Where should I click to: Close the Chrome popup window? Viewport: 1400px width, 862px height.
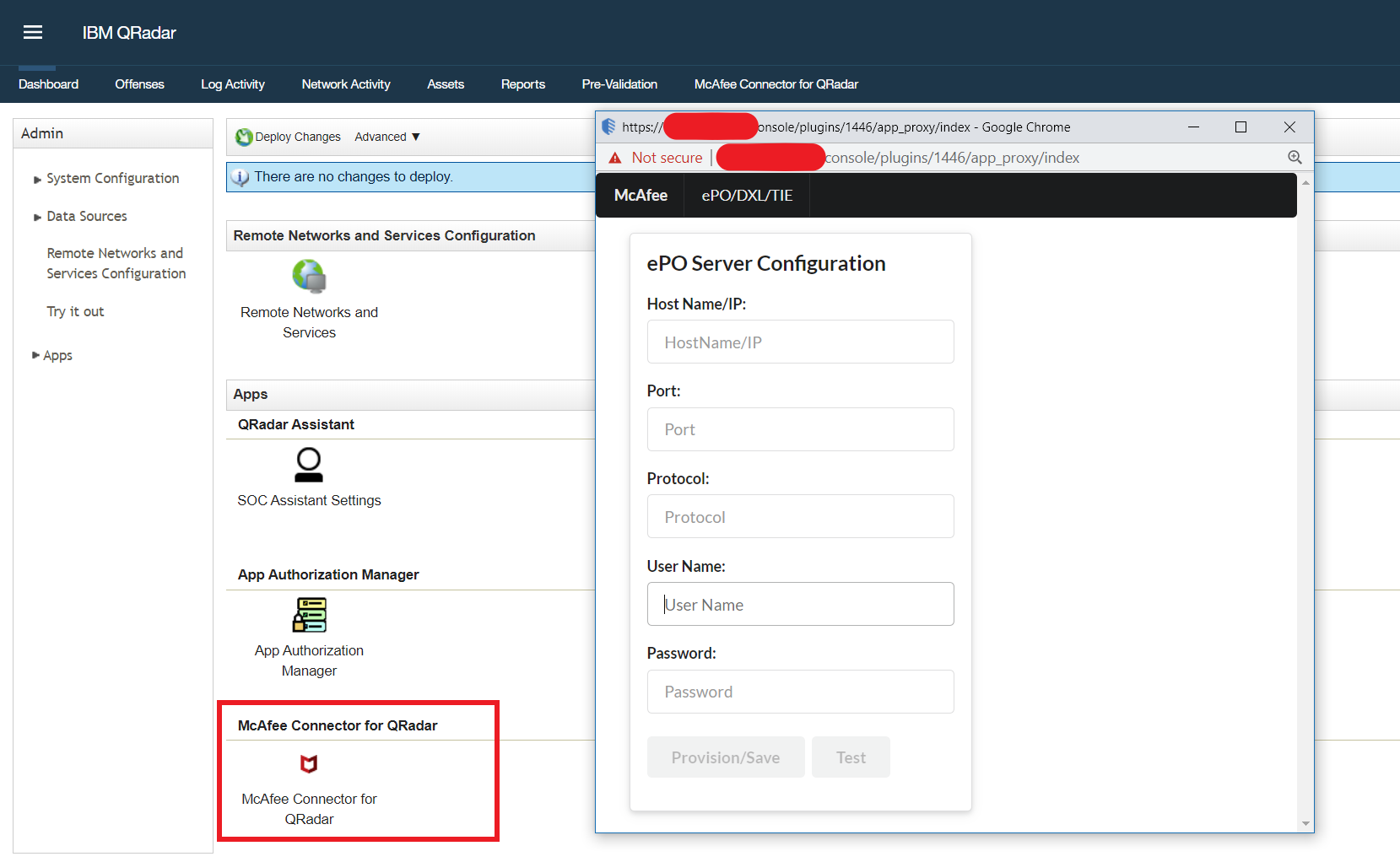pyautogui.click(x=1289, y=127)
